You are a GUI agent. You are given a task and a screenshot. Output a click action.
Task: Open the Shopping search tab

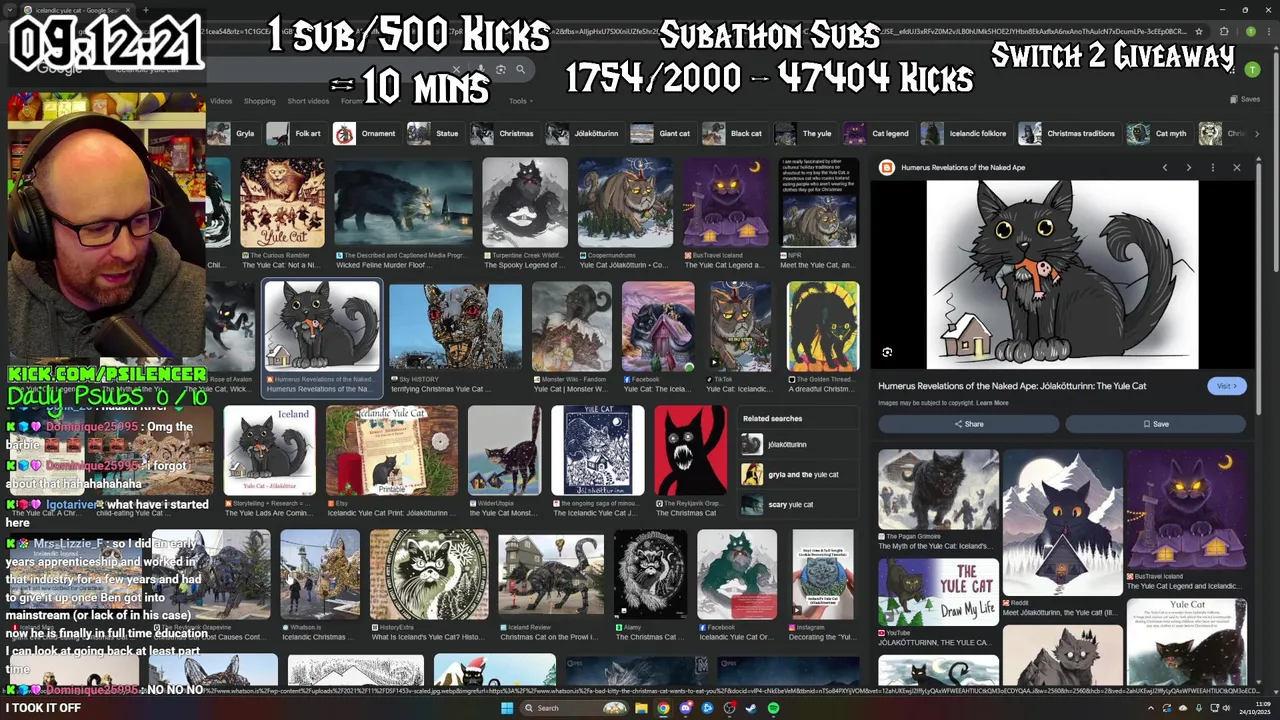point(259,101)
